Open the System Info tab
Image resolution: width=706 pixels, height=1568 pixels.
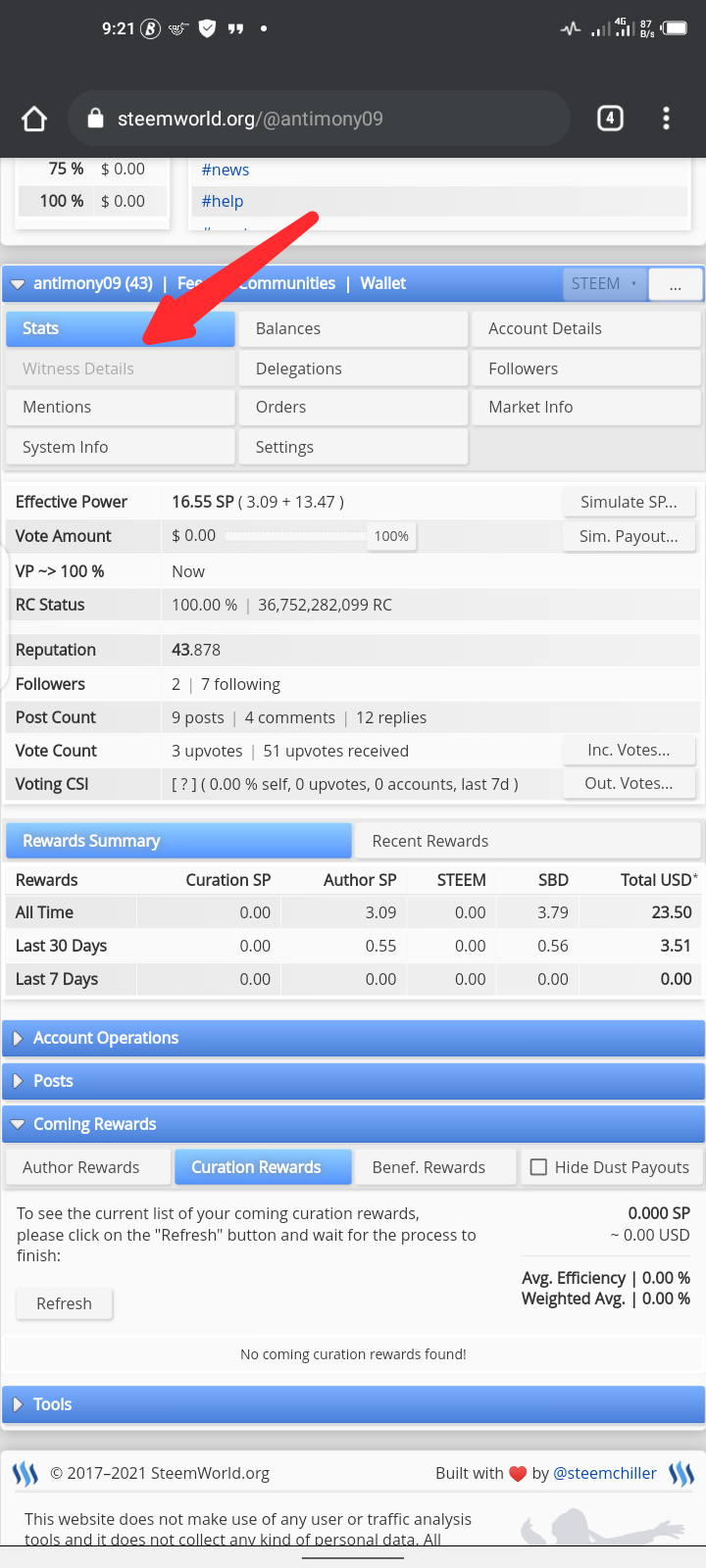121,447
